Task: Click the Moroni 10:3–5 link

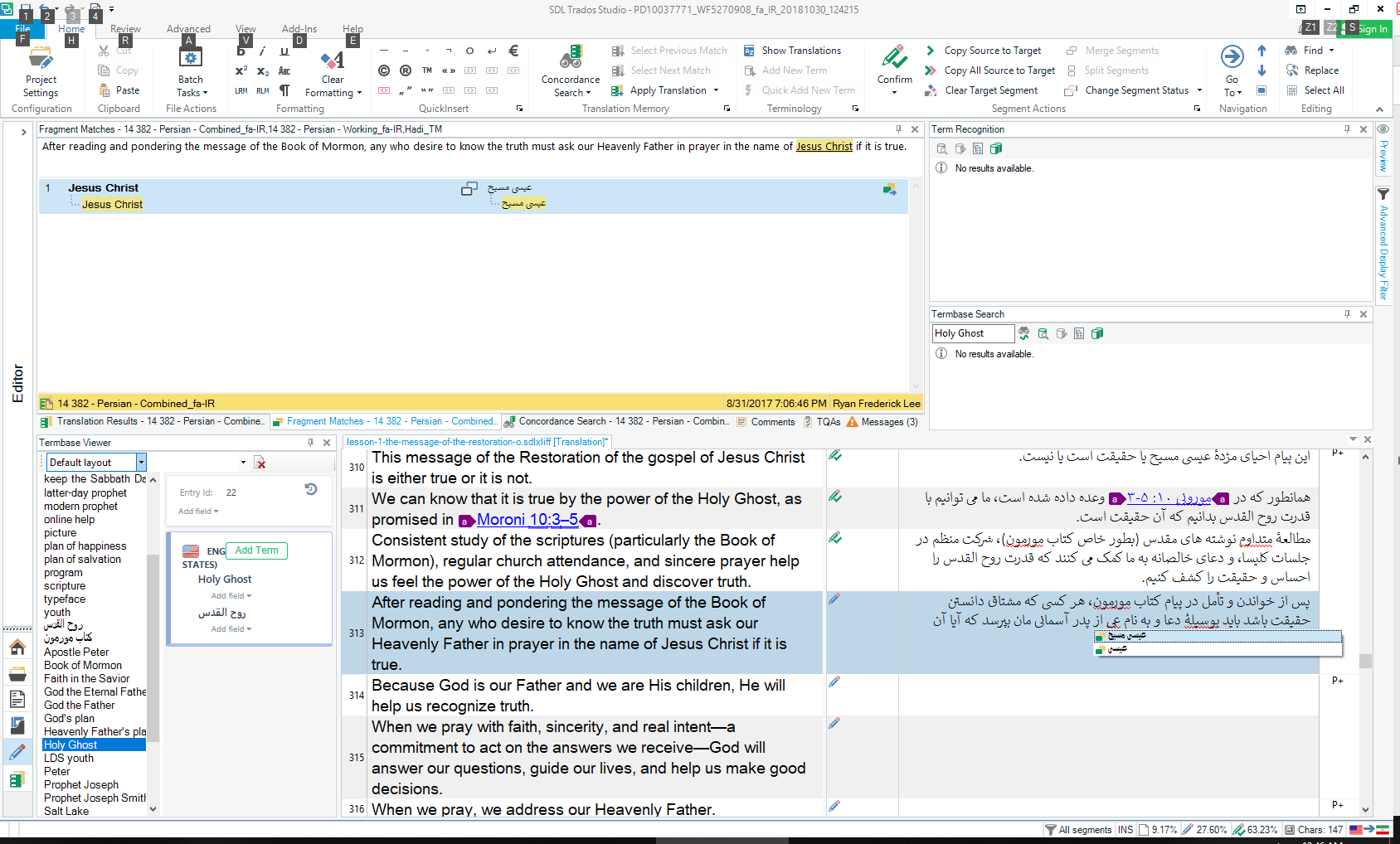Action: [x=527, y=520]
